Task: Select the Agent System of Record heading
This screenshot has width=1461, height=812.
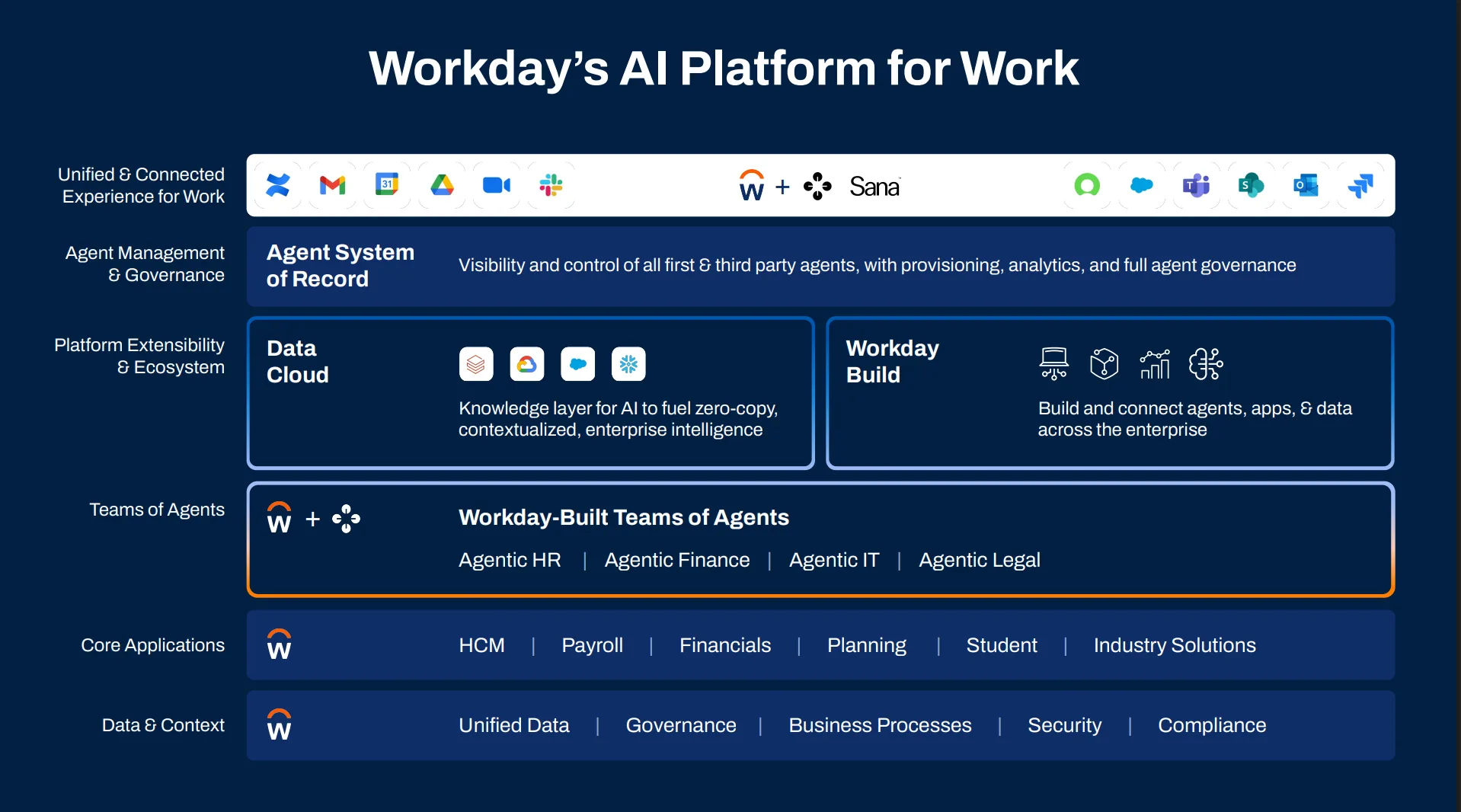Action: coord(340,265)
